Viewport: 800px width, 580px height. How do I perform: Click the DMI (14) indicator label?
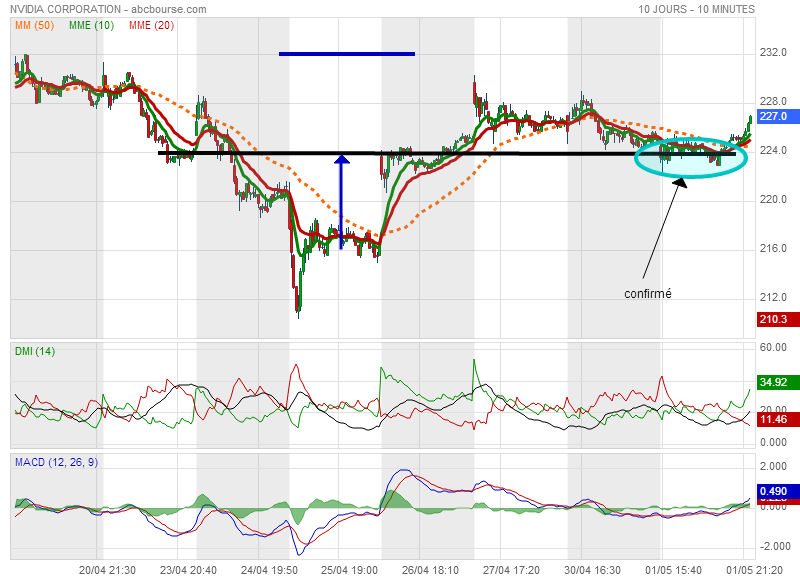tap(35, 351)
